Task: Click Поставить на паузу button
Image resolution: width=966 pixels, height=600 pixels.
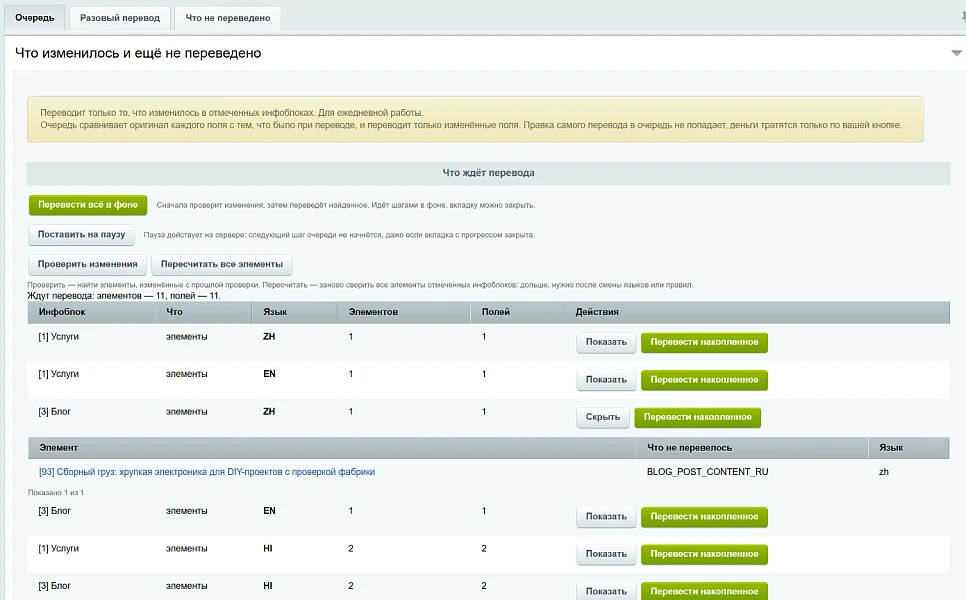Action: tap(81, 235)
